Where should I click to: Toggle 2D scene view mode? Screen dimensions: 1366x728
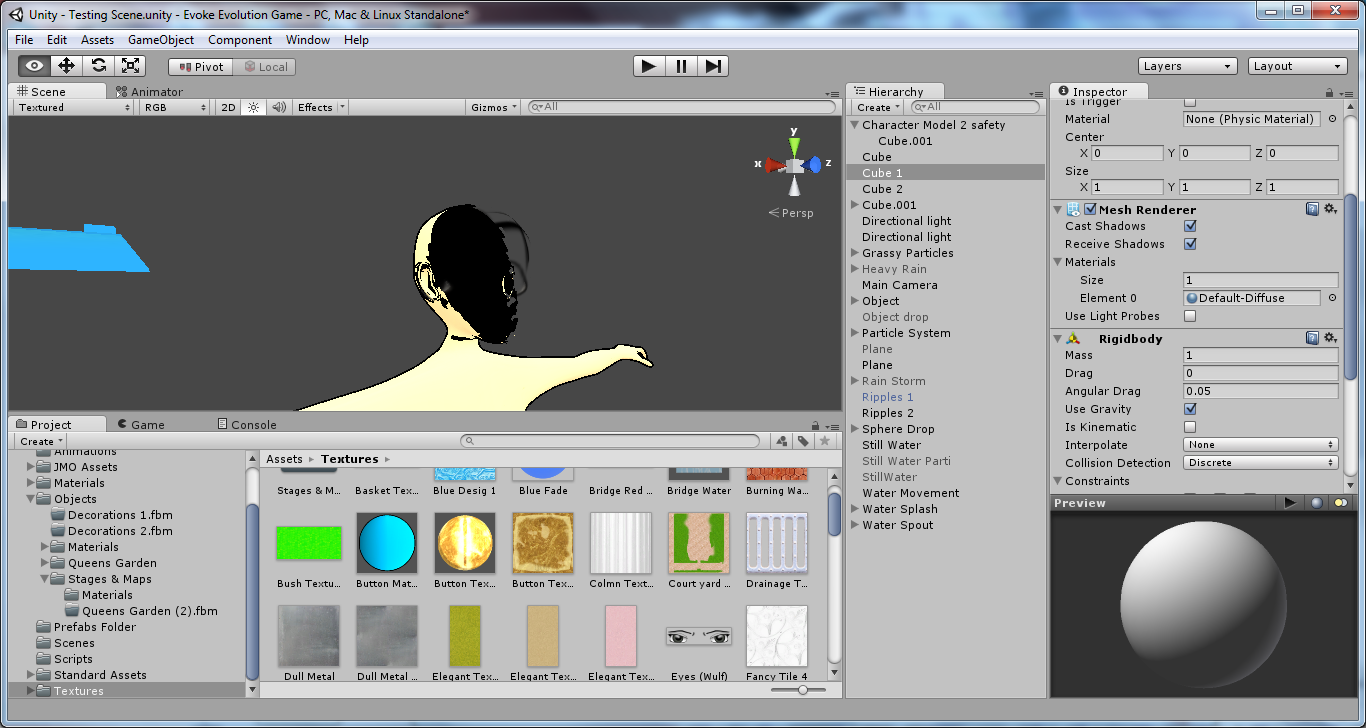228,107
